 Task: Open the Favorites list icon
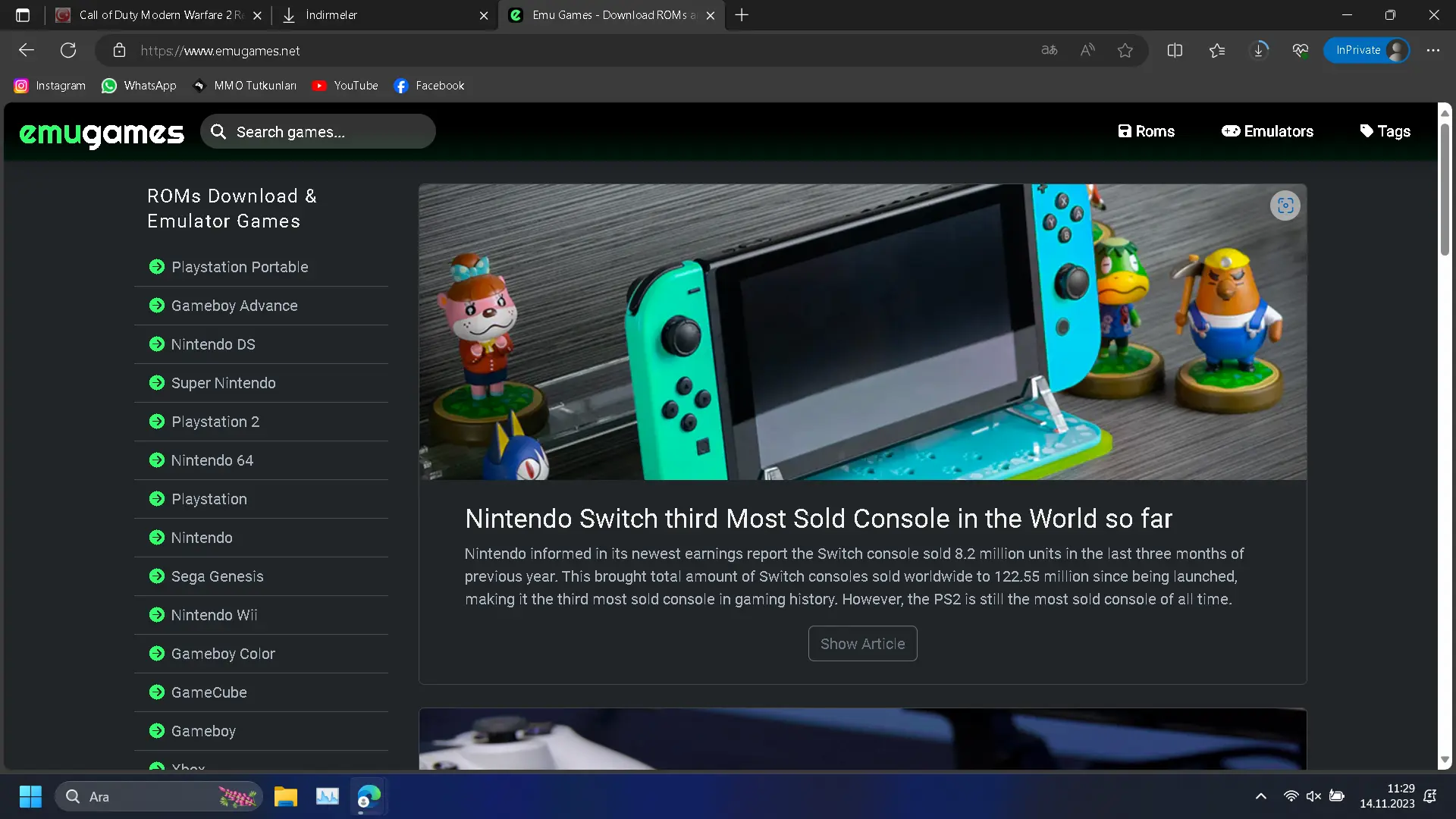coord(1216,51)
